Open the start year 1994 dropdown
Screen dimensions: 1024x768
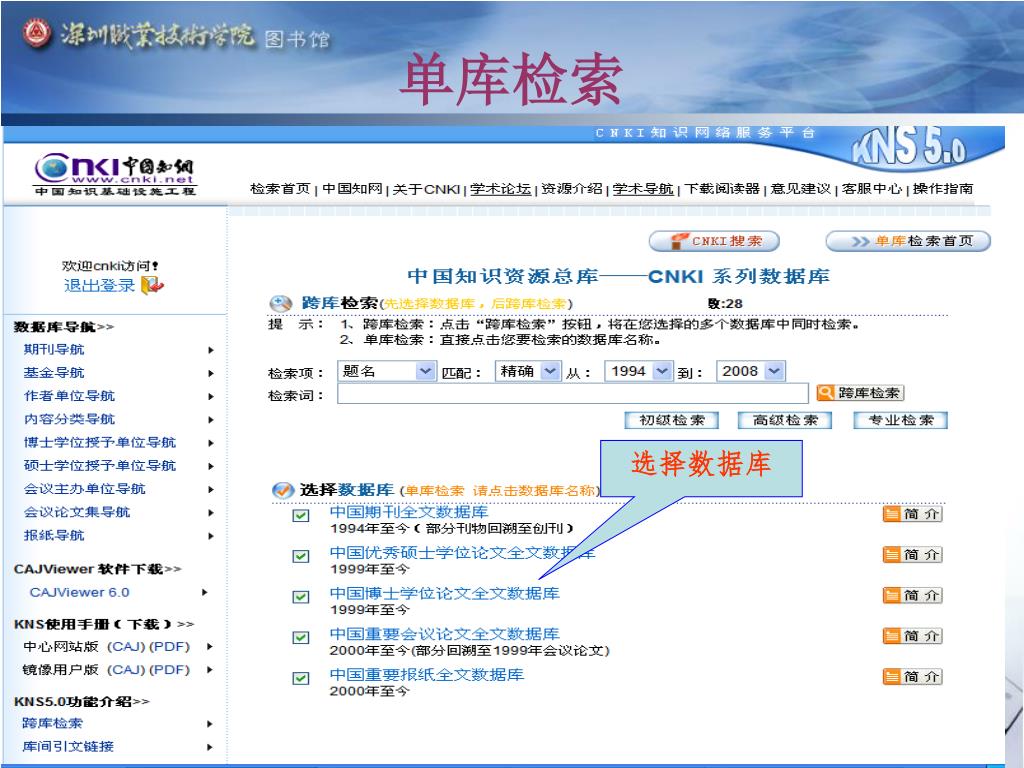click(x=638, y=371)
